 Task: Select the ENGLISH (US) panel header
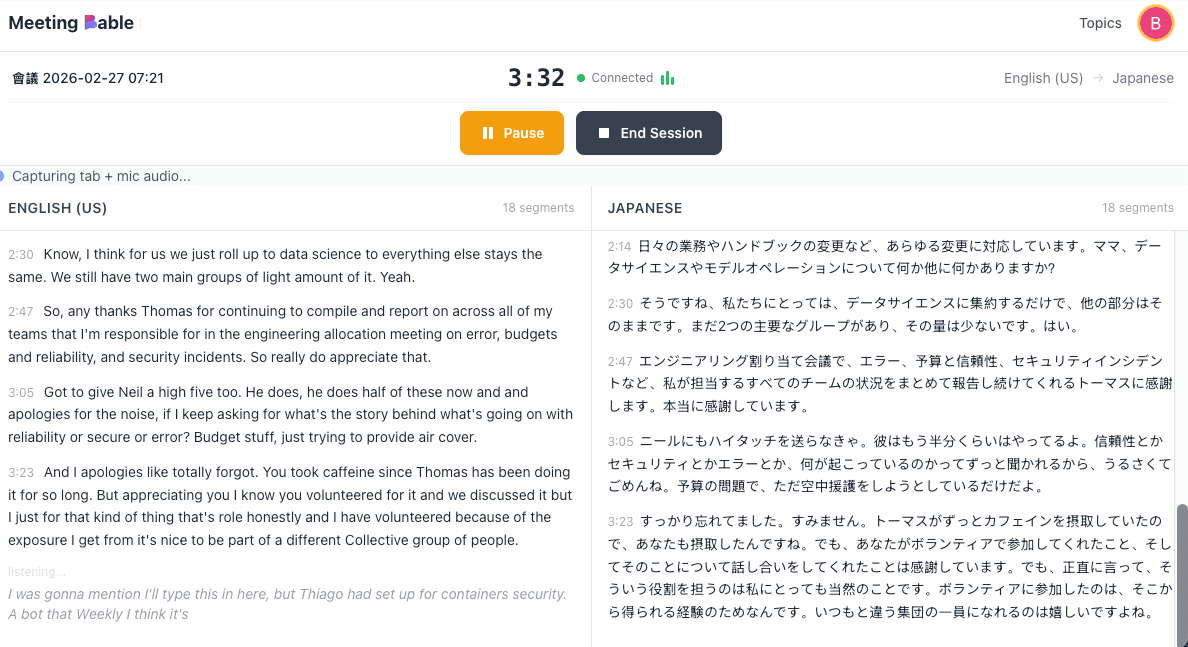(x=60, y=208)
